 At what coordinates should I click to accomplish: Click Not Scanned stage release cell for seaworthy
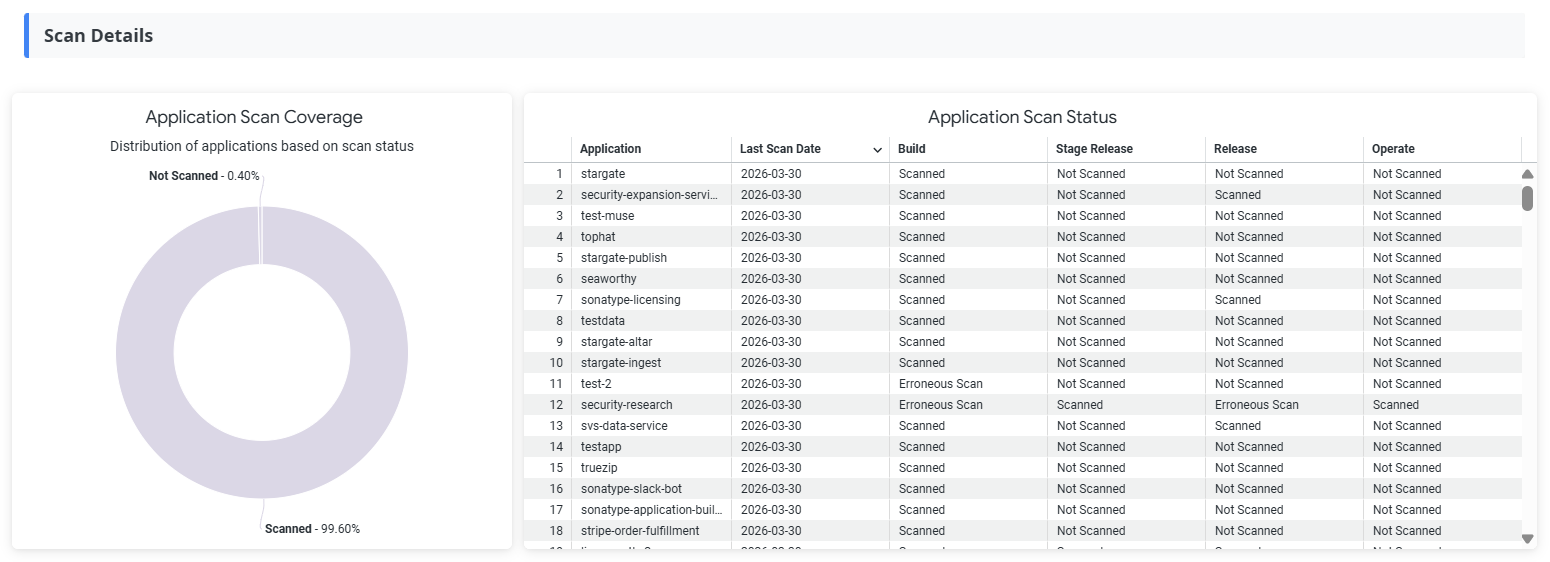(x=1126, y=279)
